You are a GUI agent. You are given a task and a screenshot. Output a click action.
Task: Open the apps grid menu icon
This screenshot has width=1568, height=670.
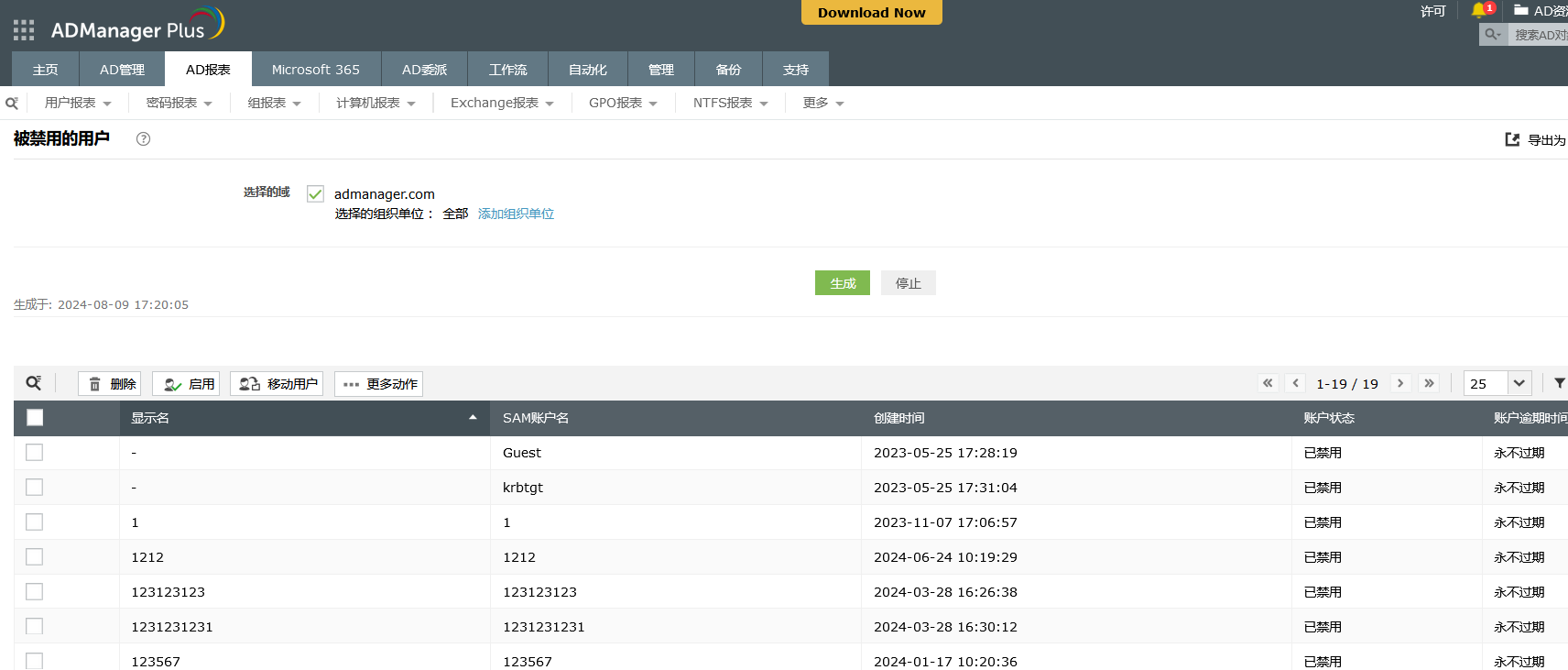(x=24, y=30)
